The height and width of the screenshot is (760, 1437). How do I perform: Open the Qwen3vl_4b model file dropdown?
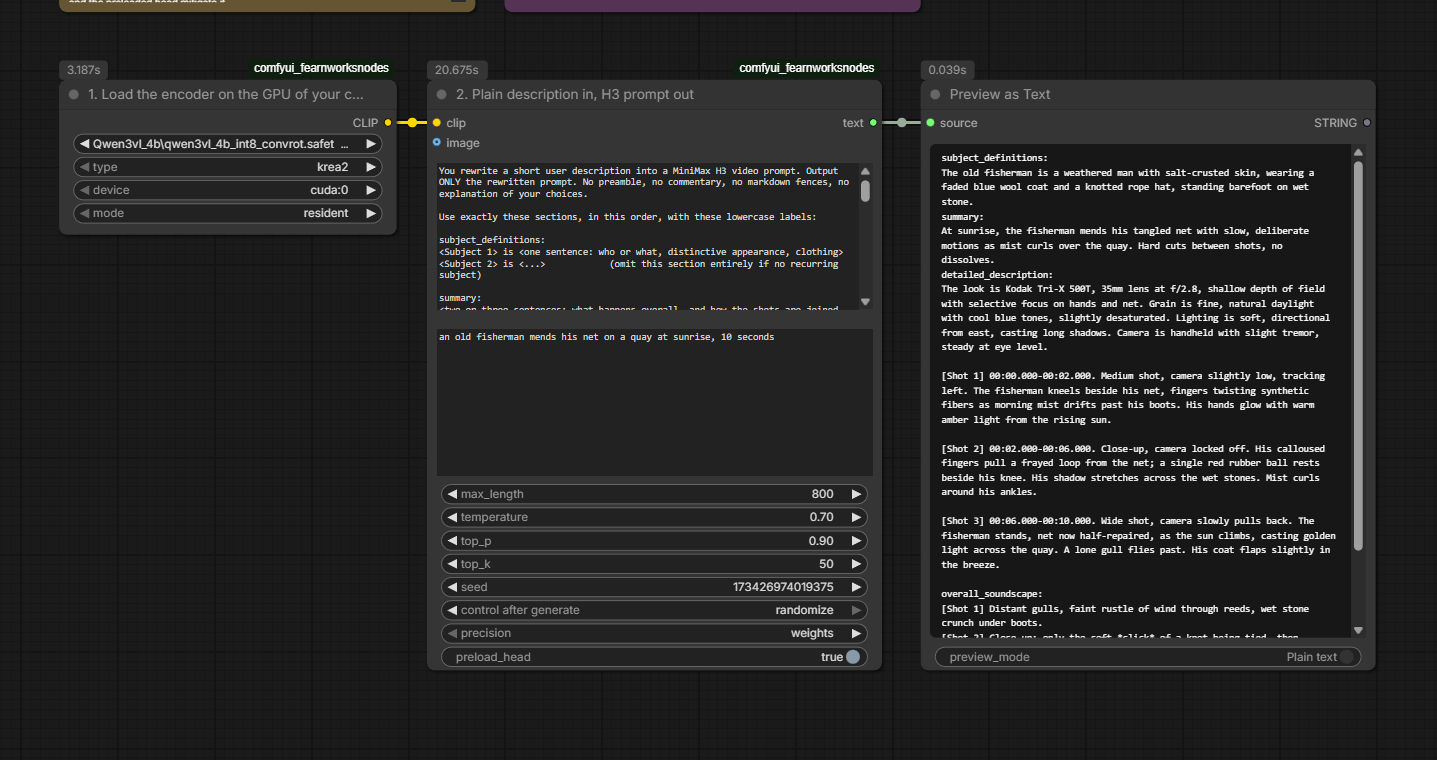click(x=228, y=144)
